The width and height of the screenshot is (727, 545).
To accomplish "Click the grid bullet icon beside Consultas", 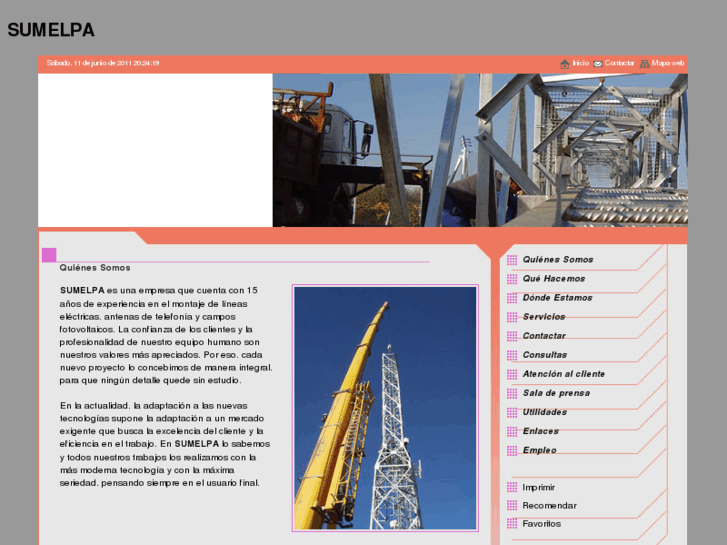I will tap(512, 355).
